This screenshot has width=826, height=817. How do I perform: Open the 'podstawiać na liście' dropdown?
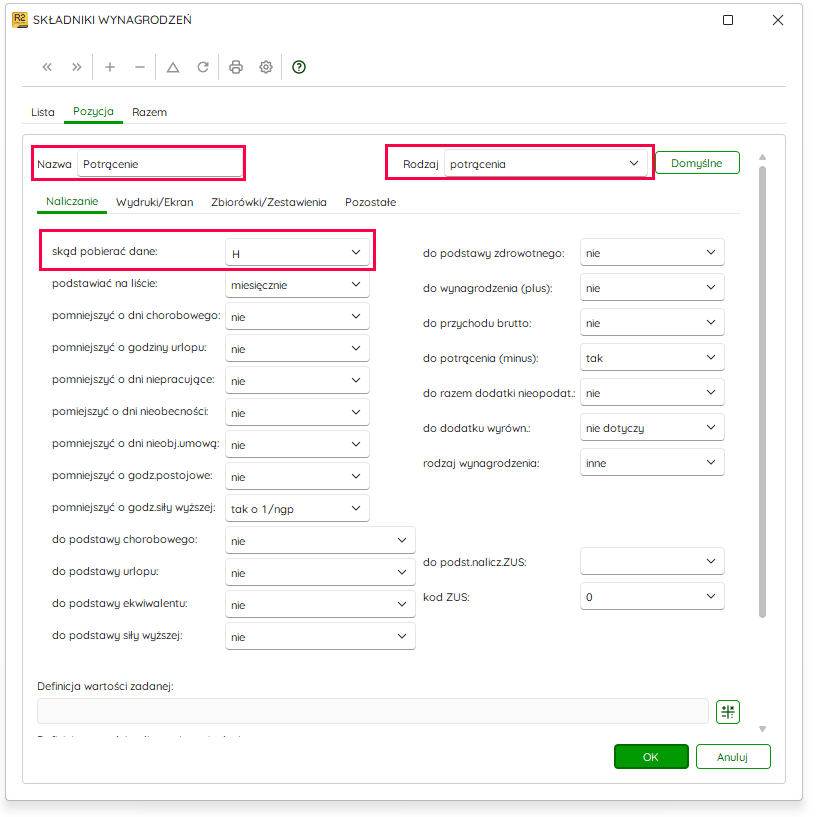tap(297, 285)
